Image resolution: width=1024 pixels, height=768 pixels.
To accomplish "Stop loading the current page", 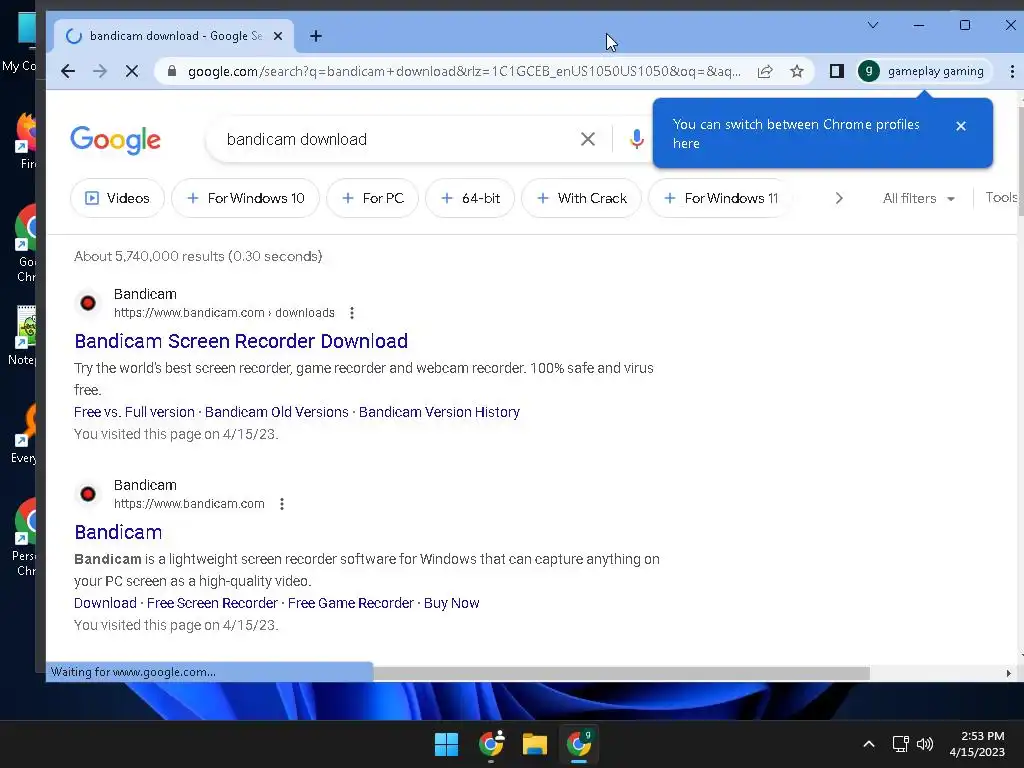I will click(132, 71).
